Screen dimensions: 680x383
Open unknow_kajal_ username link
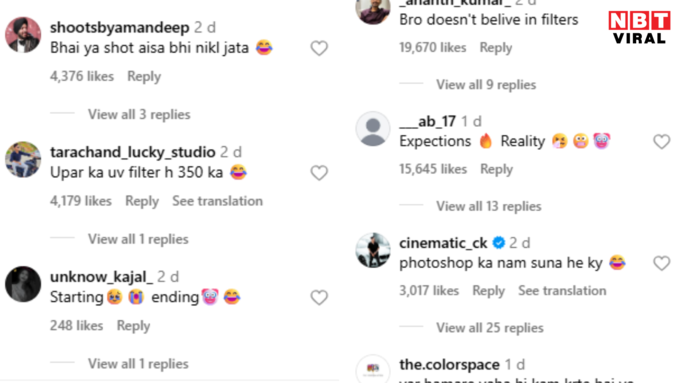[101, 276]
